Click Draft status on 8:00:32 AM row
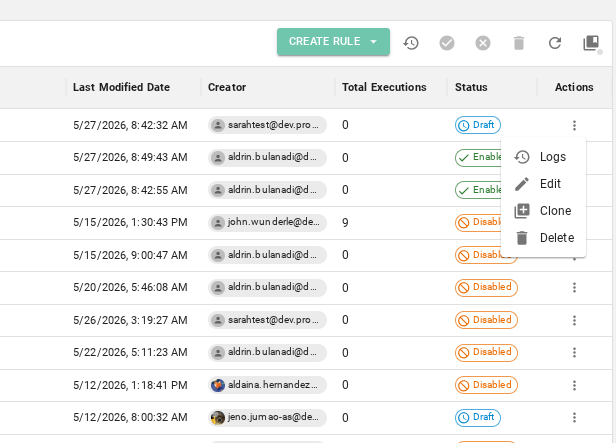The image size is (616, 443). 478,417
